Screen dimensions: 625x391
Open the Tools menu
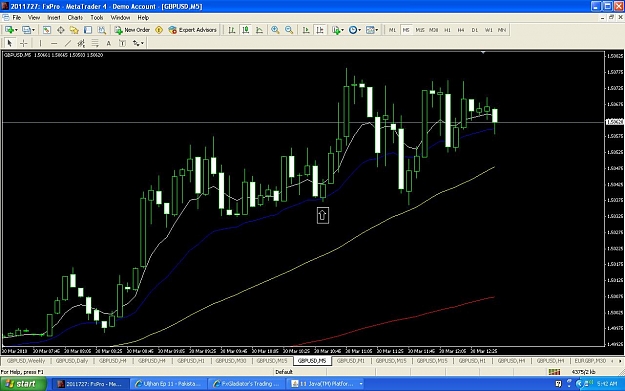(x=97, y=18)
